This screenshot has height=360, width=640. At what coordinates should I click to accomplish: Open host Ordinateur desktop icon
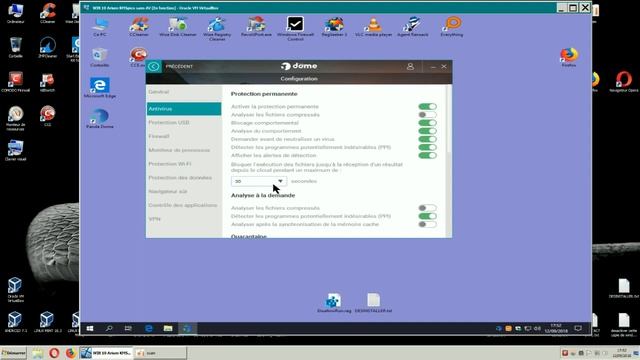[x=16, y=13]
